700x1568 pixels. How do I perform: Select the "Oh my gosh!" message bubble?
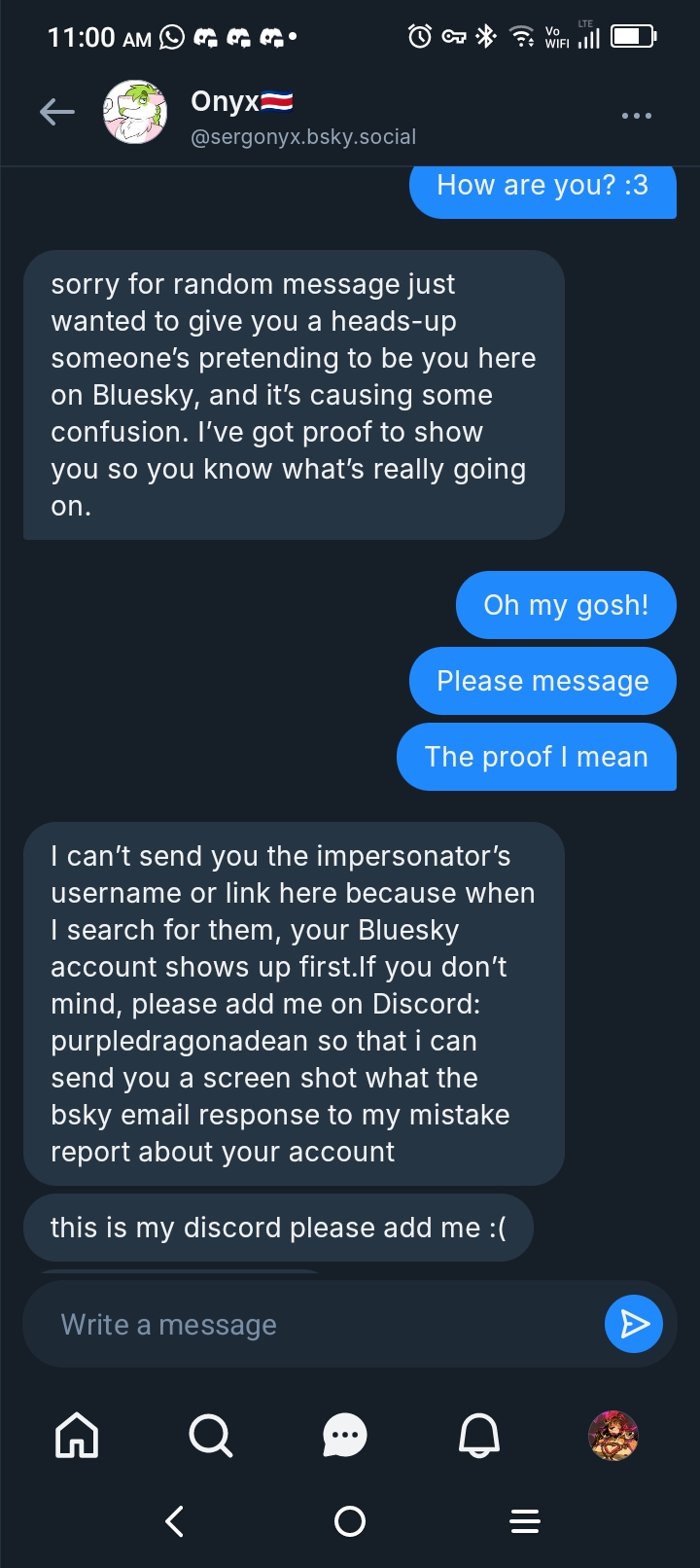point(566,605)
